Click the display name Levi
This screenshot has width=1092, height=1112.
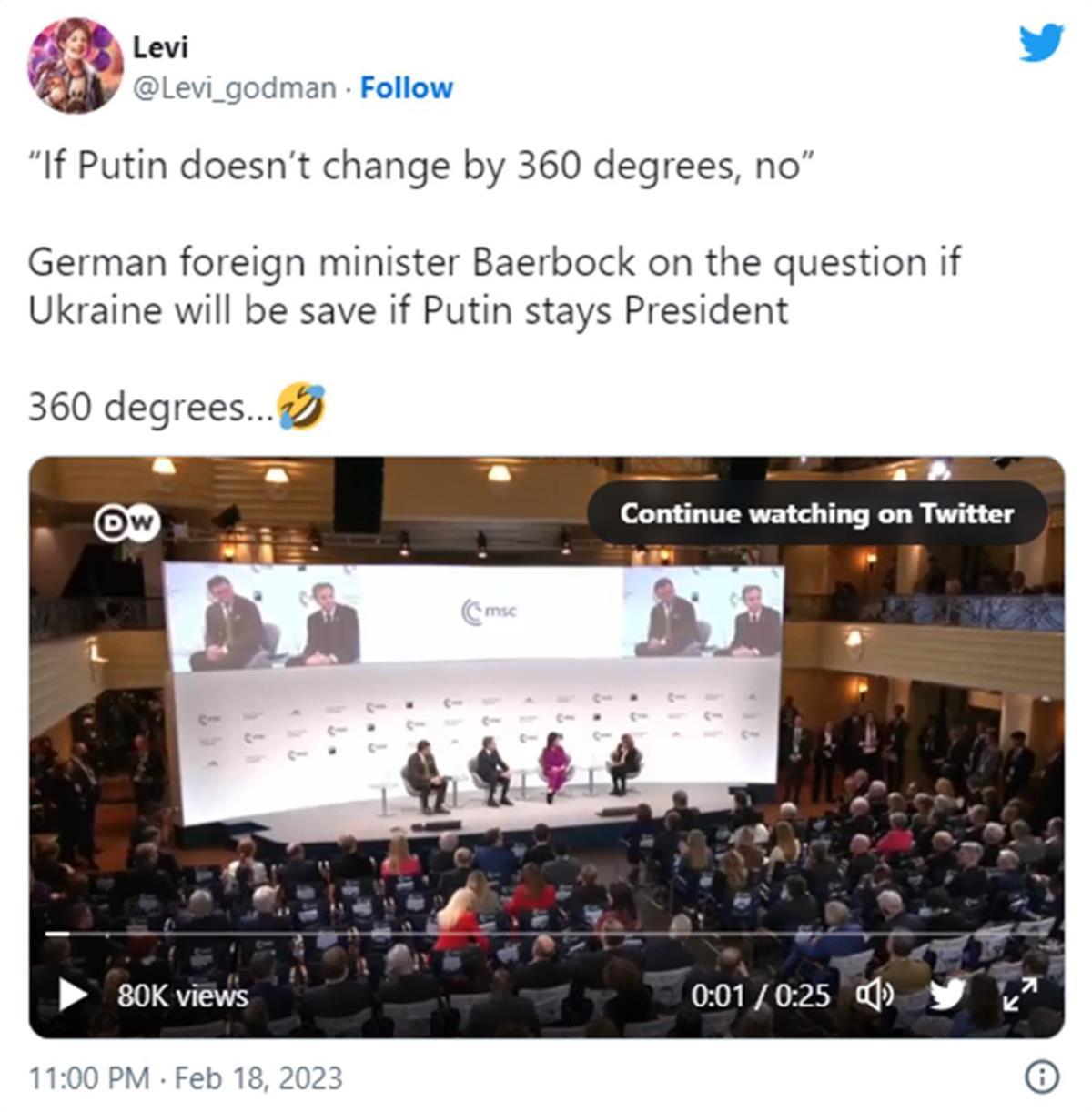(160, 47)
